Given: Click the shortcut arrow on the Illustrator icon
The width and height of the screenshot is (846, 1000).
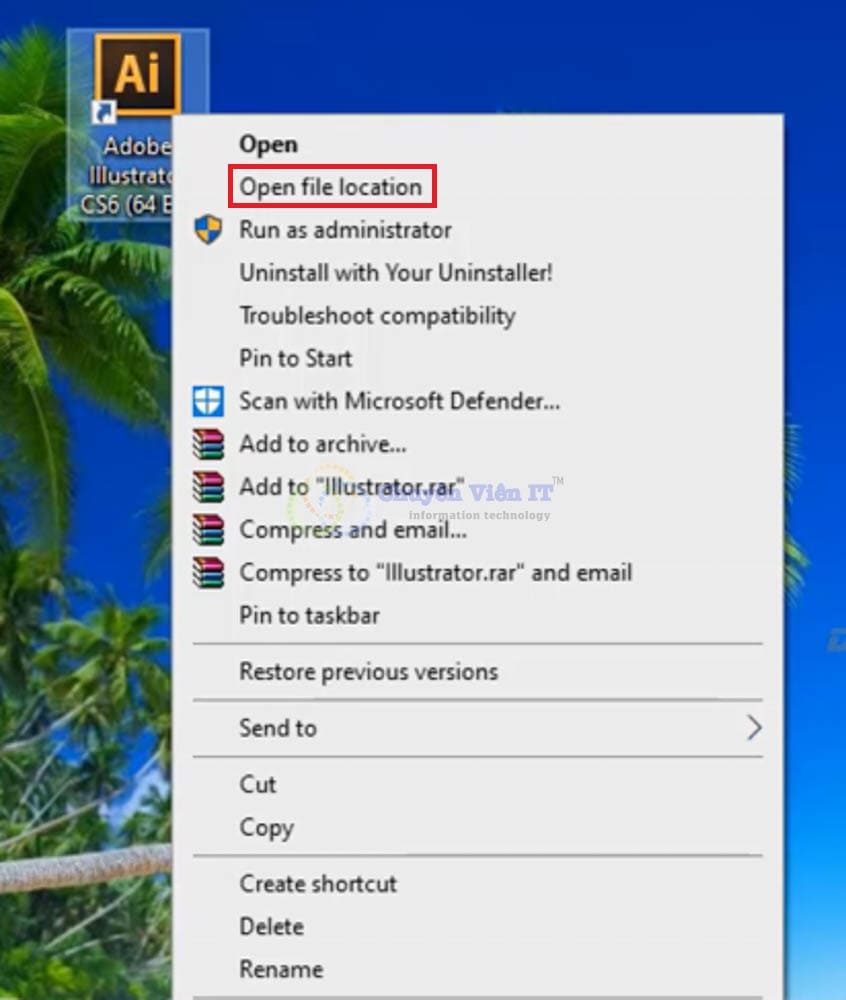Looking at the screenshot, I should point(105,112).
